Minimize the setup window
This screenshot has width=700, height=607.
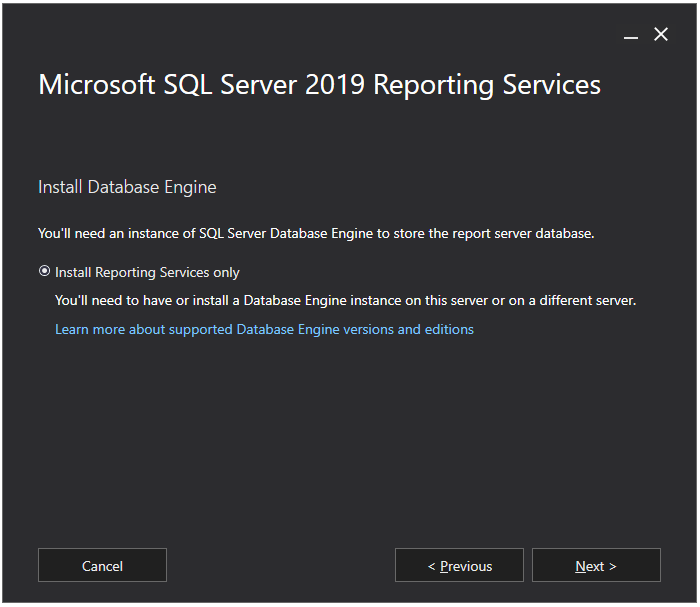pos(631,35)
